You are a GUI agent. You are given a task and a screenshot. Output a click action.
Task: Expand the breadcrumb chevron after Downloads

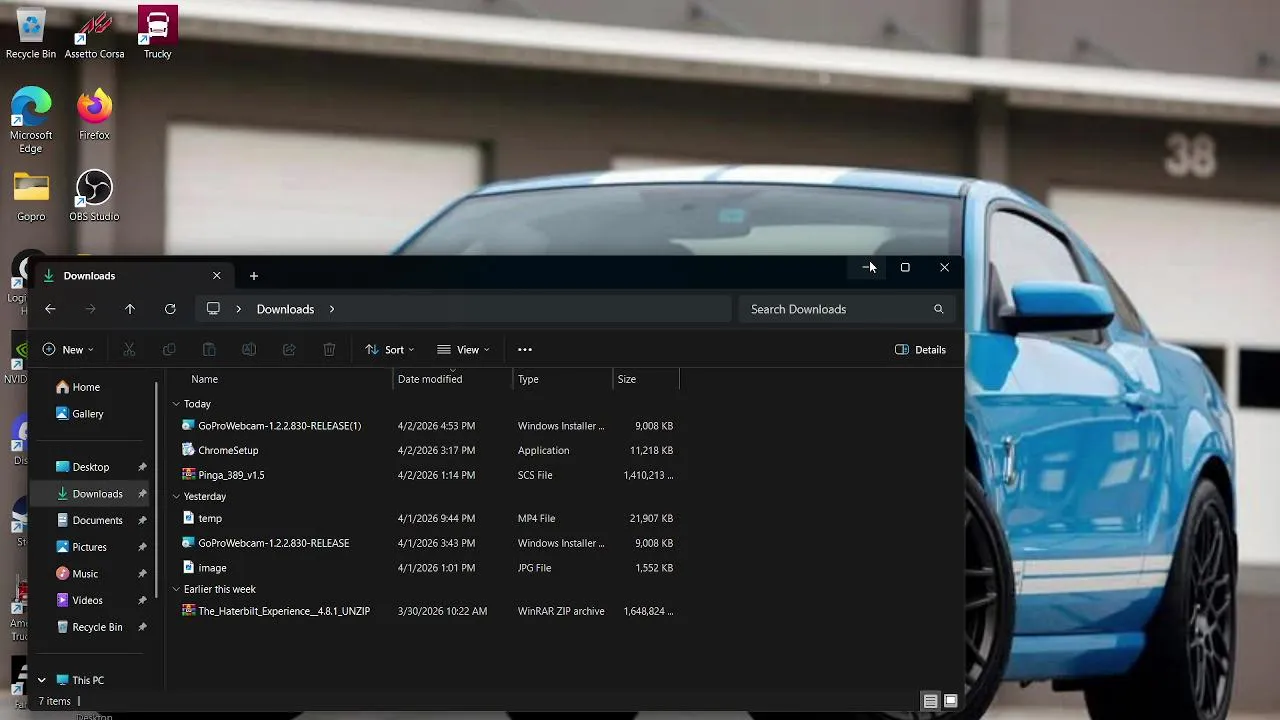click(332, 309)
